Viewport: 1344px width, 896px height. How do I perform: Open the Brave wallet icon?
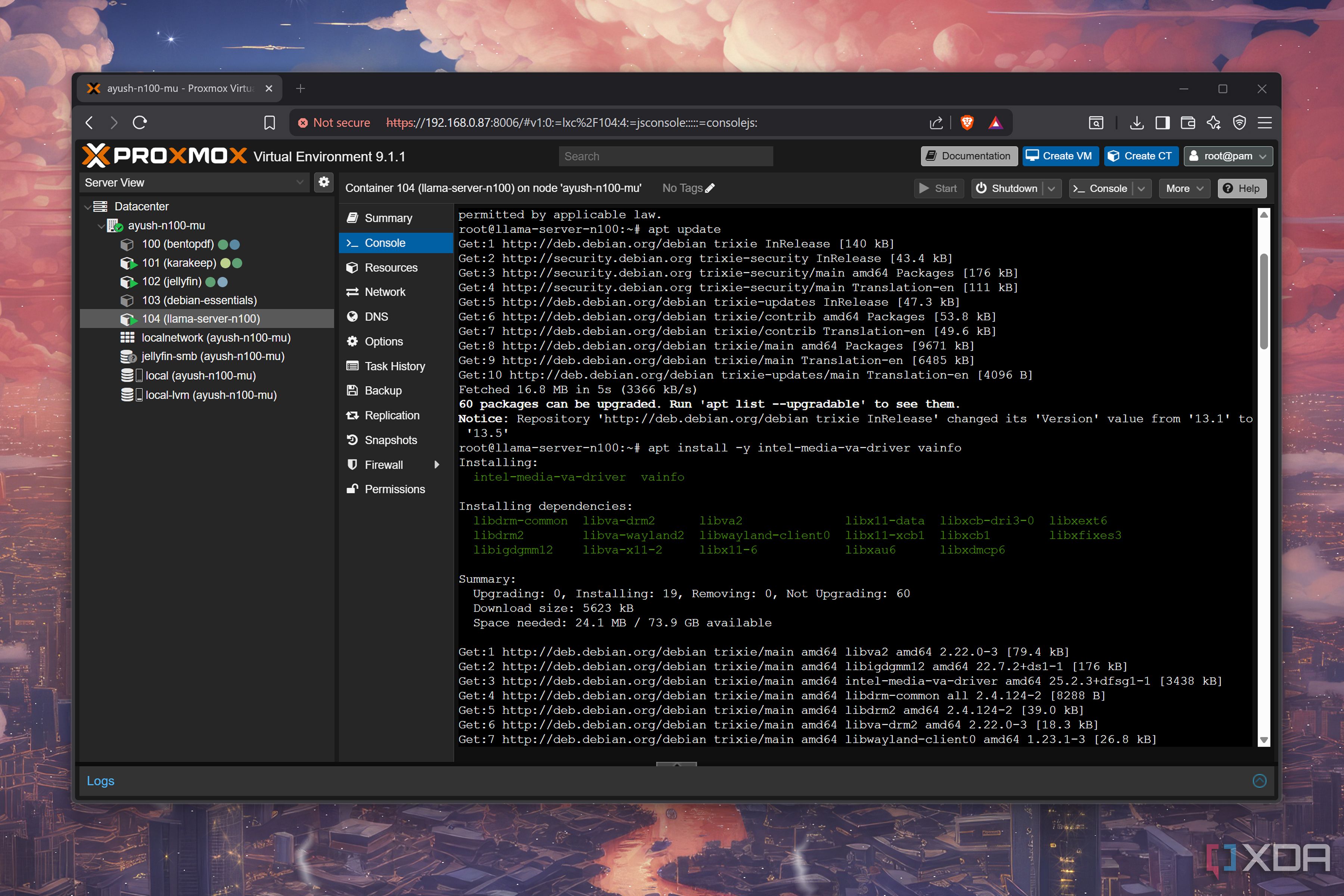(1188, 122)
